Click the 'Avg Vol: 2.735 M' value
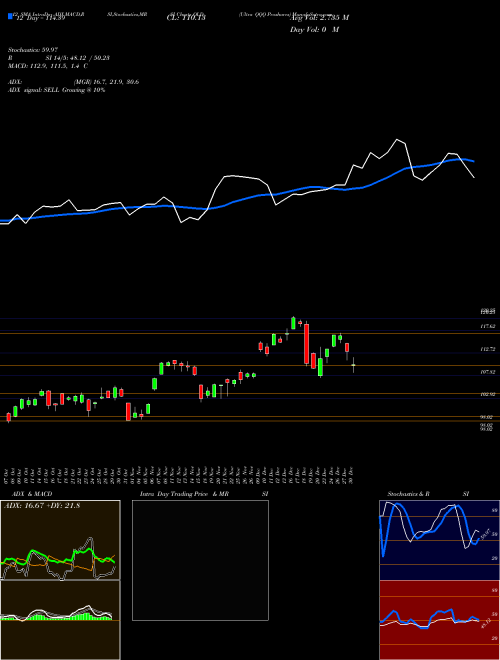 click(319, 18)
